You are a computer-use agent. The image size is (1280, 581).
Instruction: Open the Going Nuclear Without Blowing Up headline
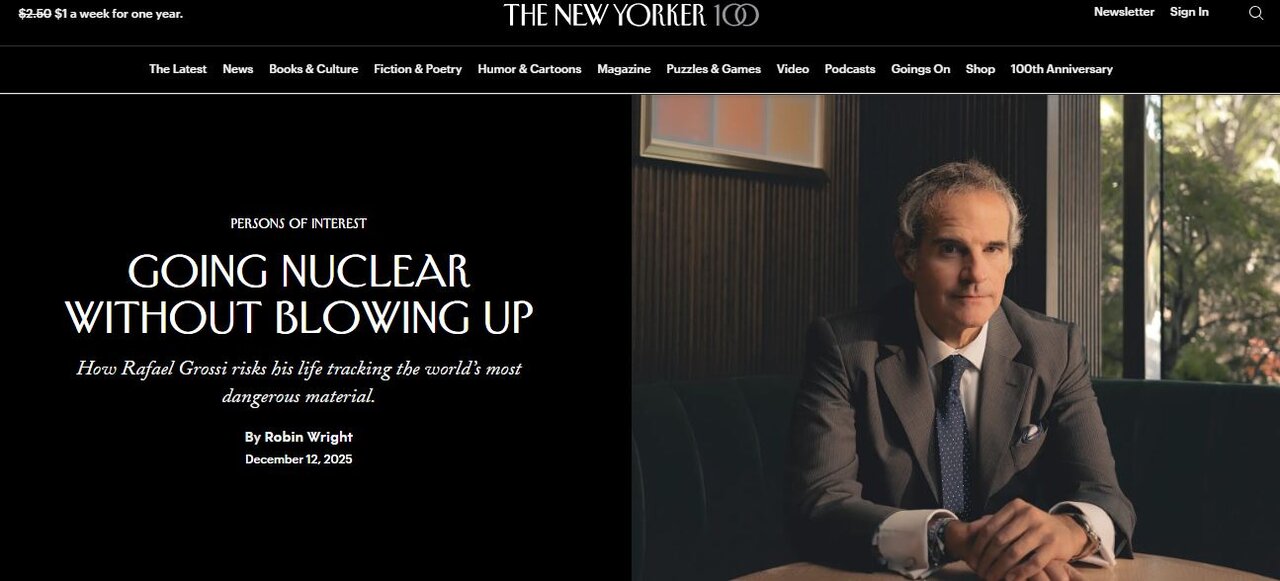point(299,294)
